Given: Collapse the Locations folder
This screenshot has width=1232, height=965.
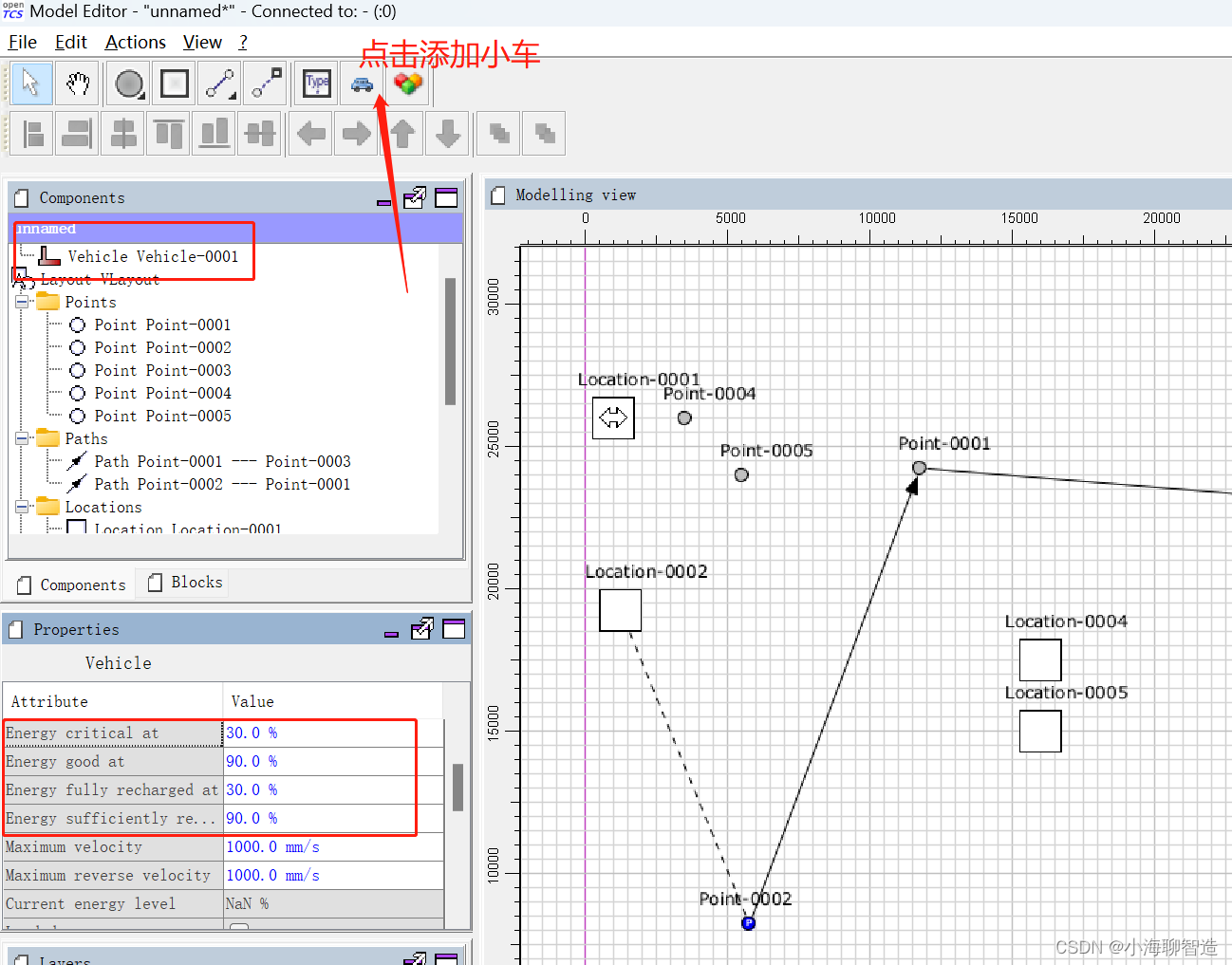Looking at the screenshot, I should point(21,507).
